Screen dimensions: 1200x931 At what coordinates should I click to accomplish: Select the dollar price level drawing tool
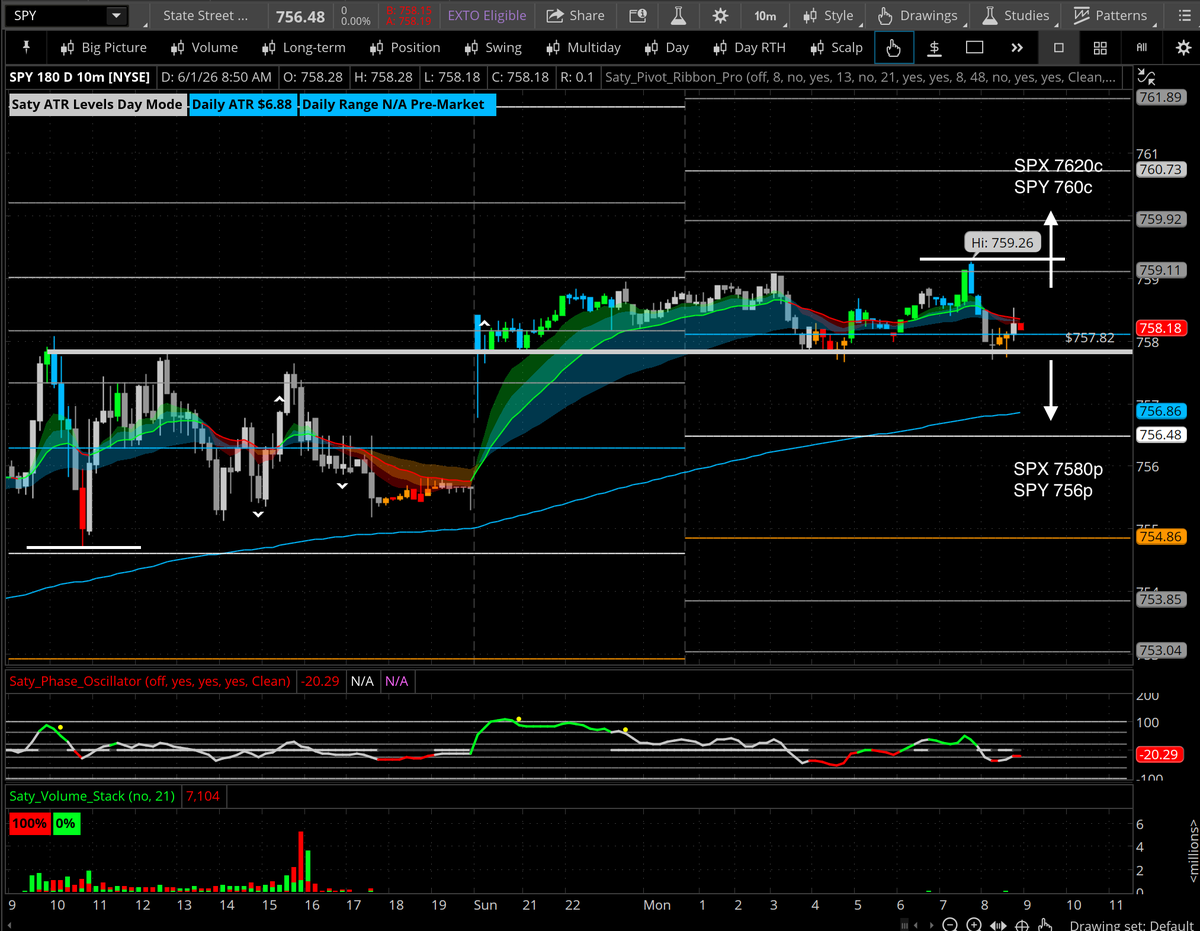tap(934, 47)
